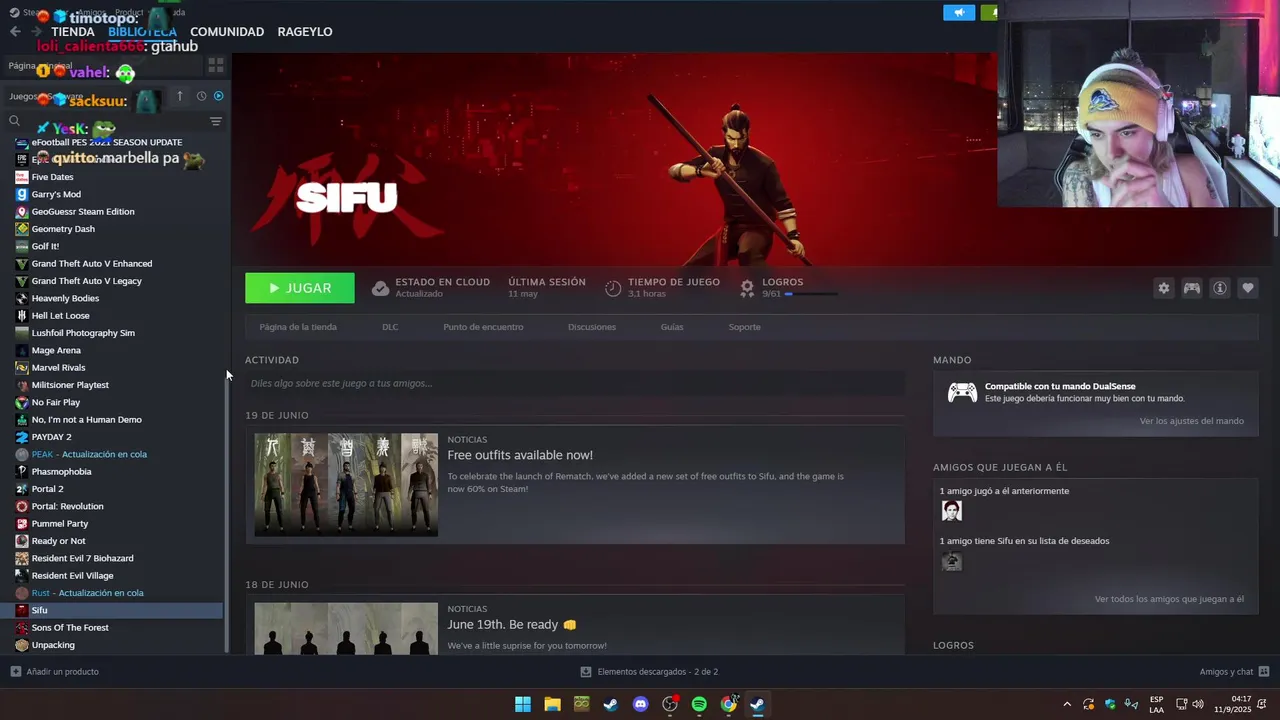The height and width of the screenshot is (720, 1280).
Task: Open Chrome from taskbar
Action: pos(729,704)
